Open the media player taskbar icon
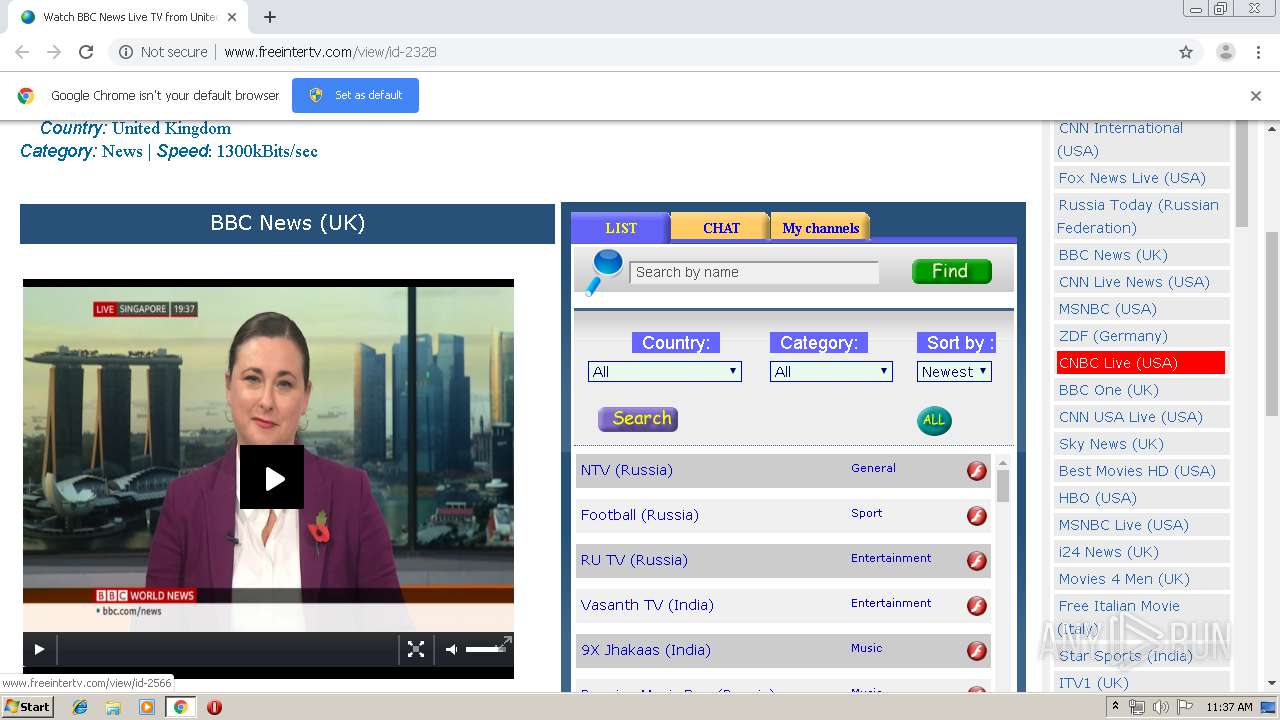The image size is (1280, 720). click(x=147, y=707)
